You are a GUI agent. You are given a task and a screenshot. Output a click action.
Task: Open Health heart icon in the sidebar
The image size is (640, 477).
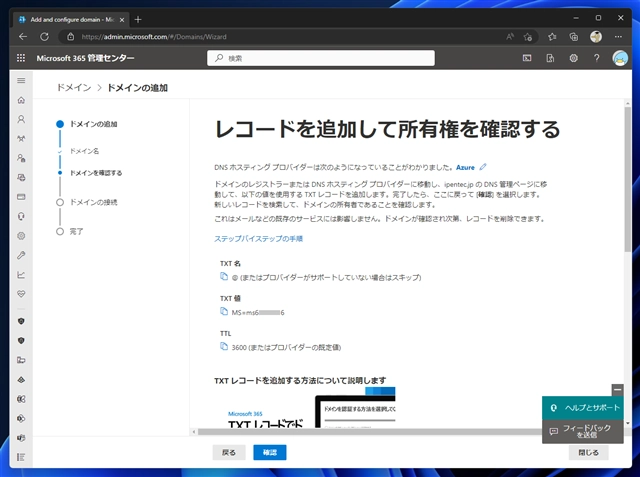point(21,294)
